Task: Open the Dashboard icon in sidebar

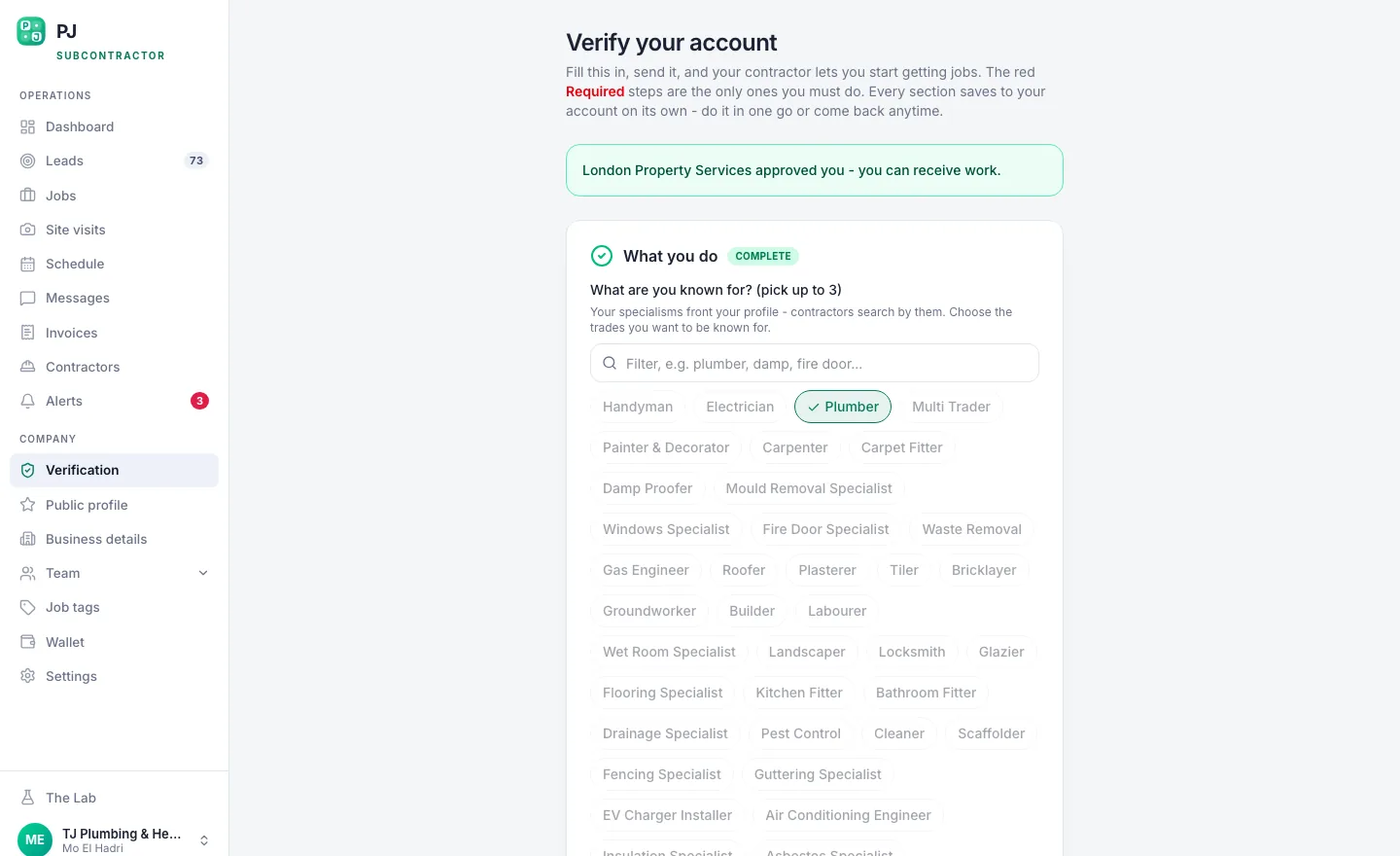Action: click(x=27, y=126)
